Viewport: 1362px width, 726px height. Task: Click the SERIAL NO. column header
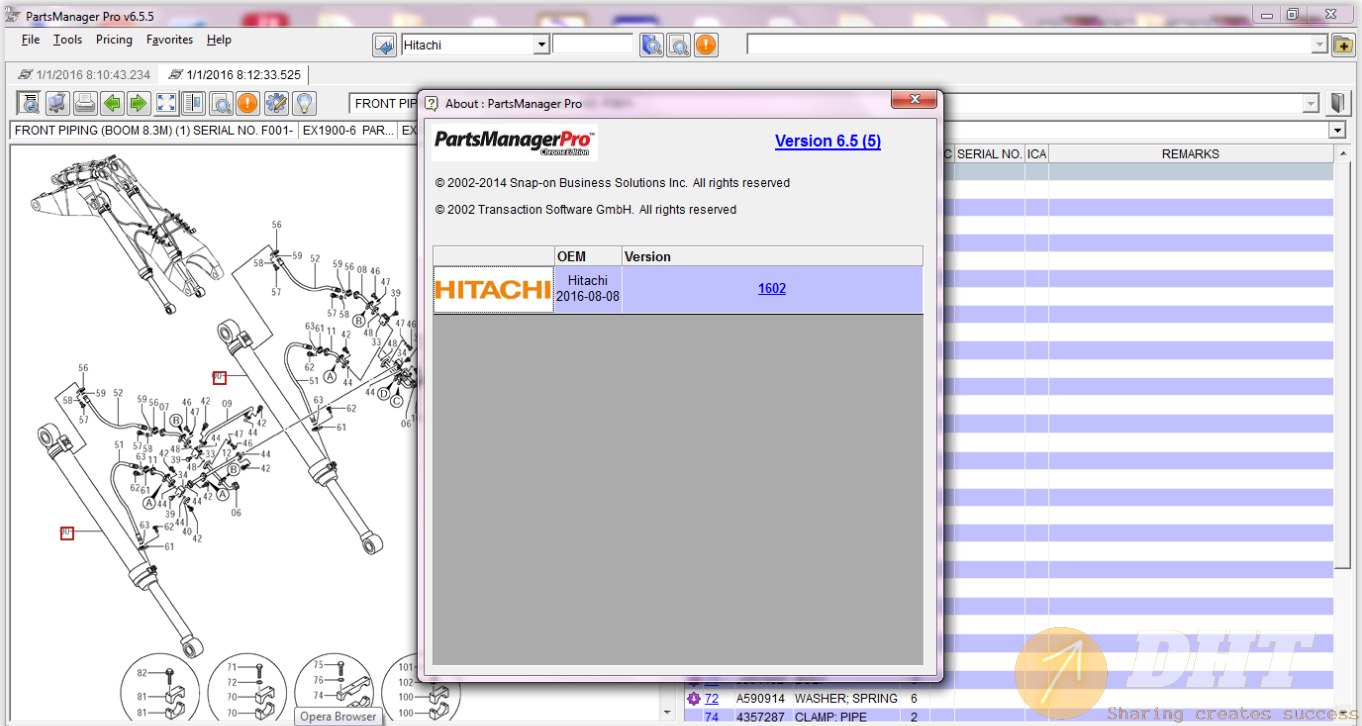(x=989, y=154)
